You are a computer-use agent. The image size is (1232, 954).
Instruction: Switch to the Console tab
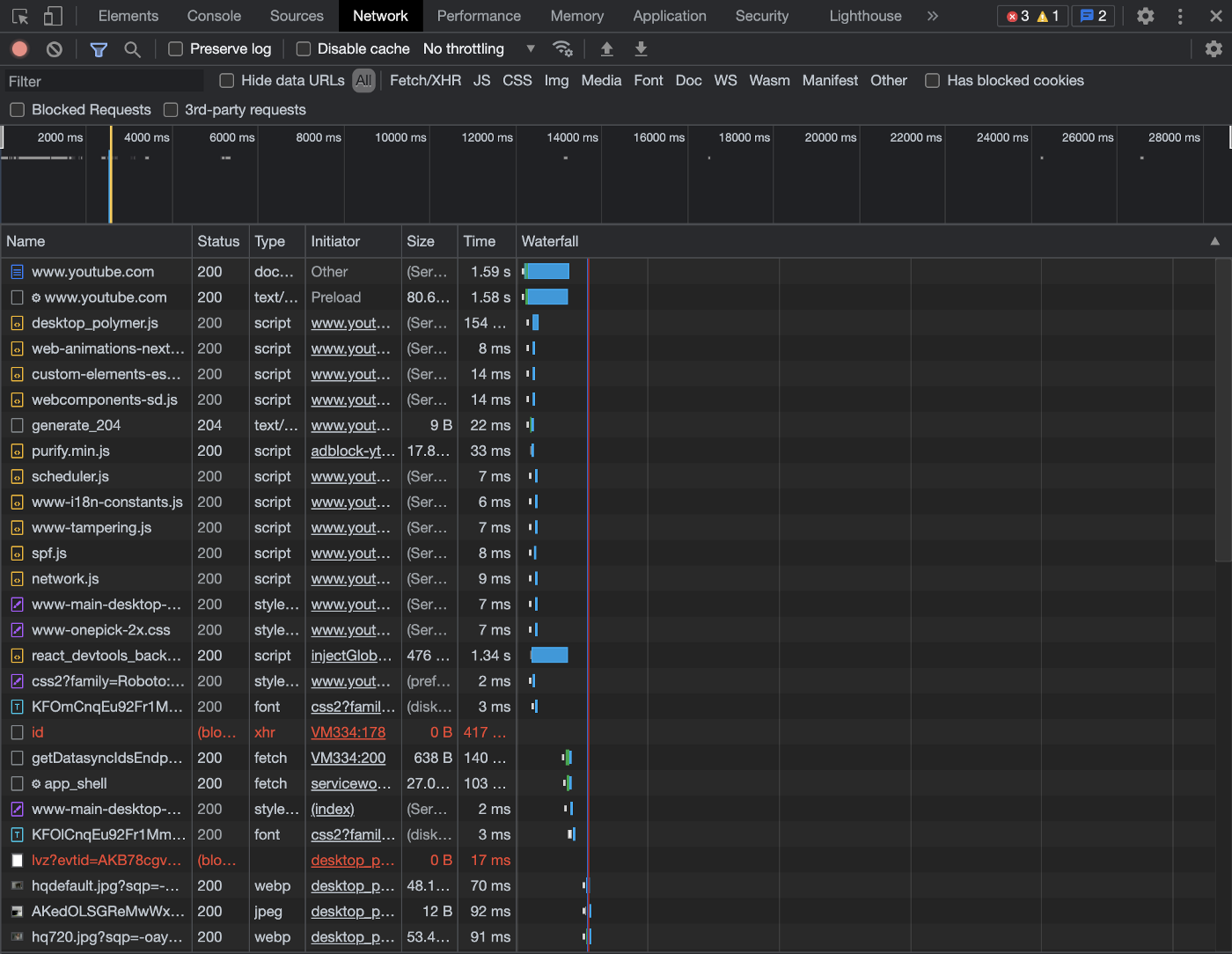click(214, 16)
